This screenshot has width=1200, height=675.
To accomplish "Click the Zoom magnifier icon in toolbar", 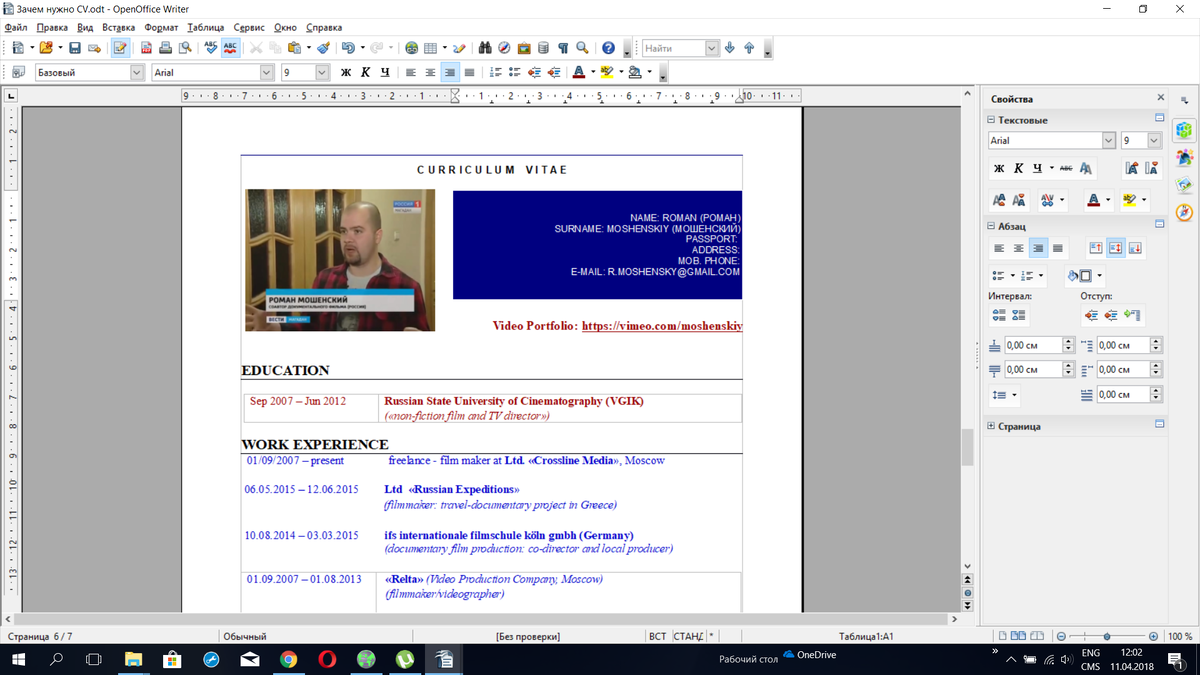I will coord(582,48).
